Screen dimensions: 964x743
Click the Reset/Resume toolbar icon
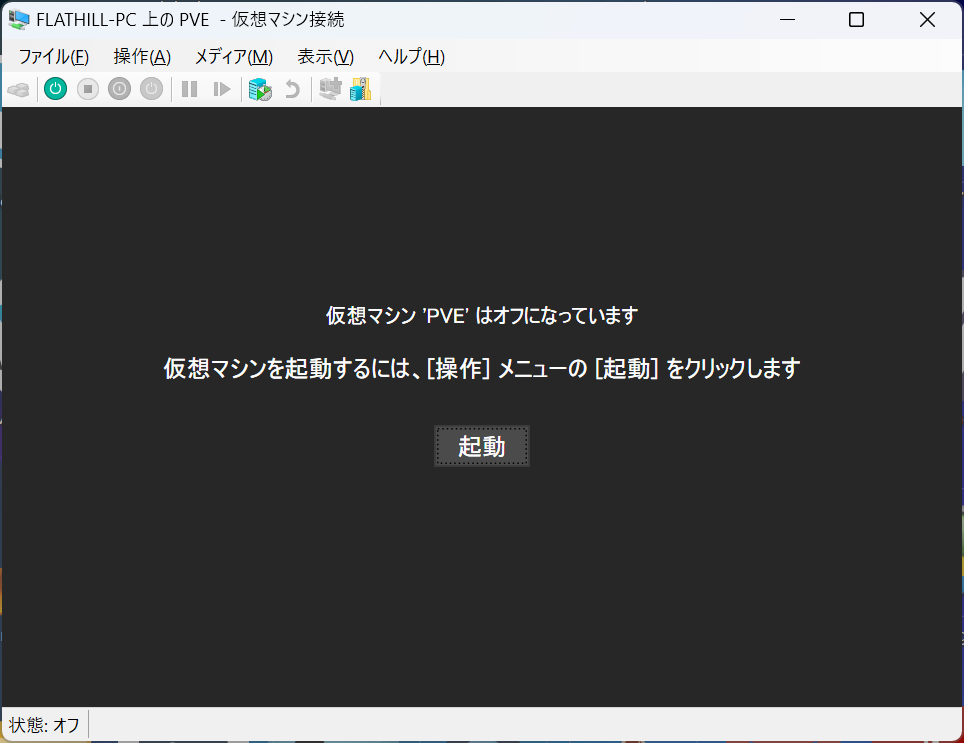point(221,90)
